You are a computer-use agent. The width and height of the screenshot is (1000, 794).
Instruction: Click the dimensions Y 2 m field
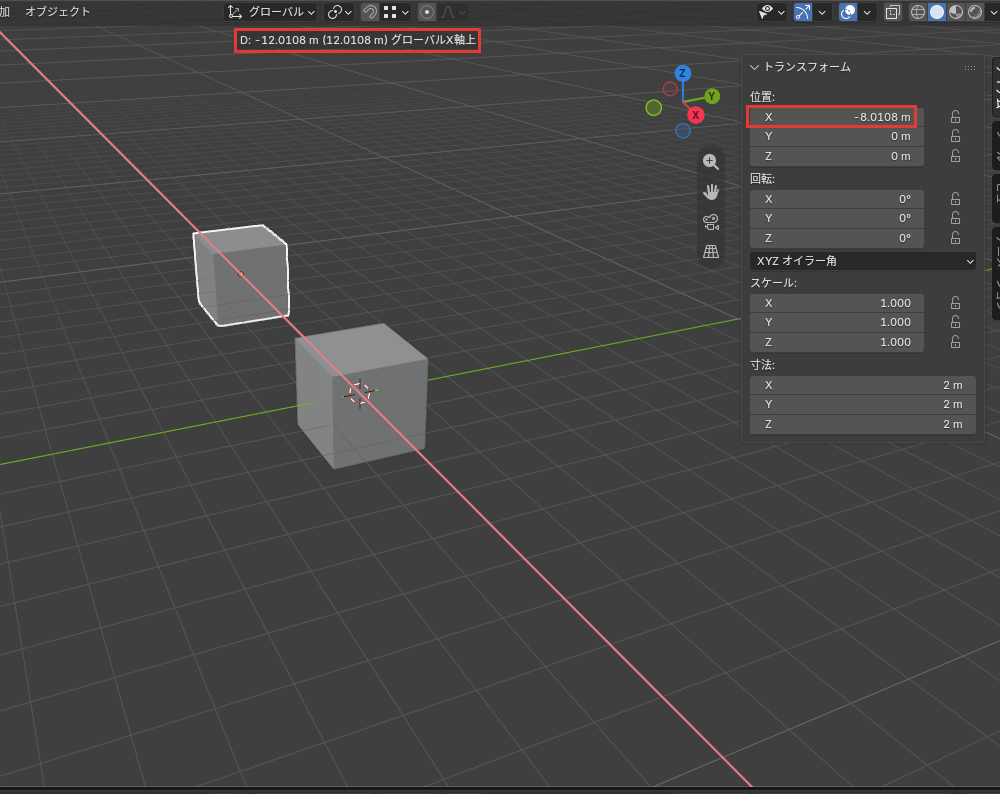point(863,404)
